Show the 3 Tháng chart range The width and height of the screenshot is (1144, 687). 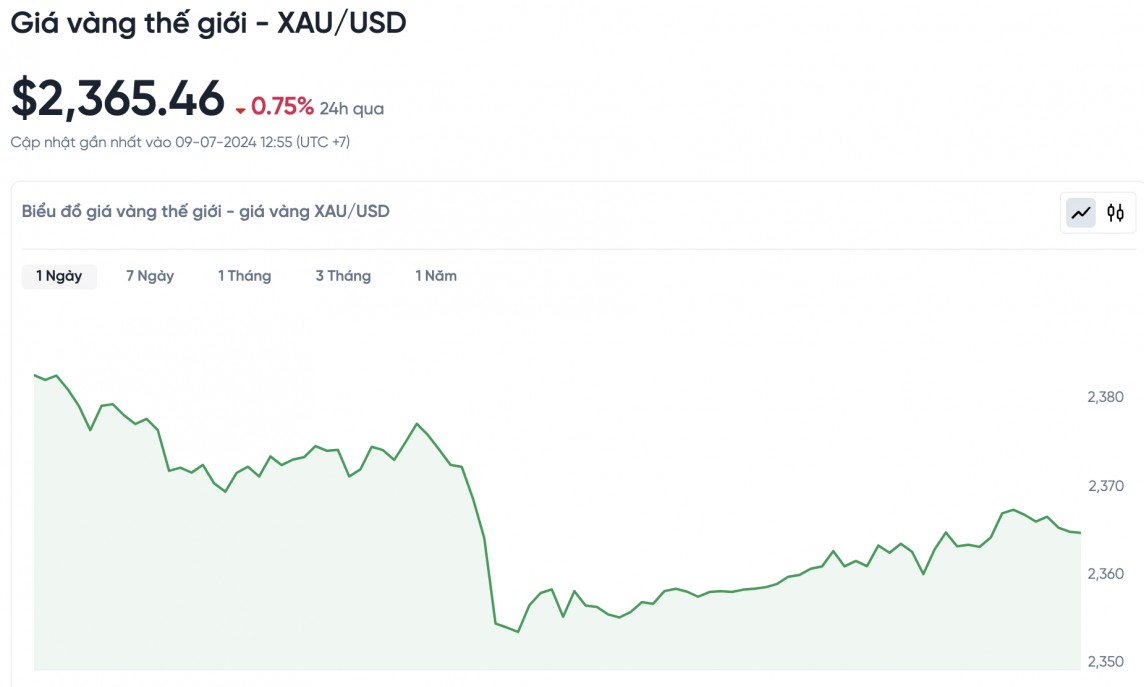[x=343, y=276]
